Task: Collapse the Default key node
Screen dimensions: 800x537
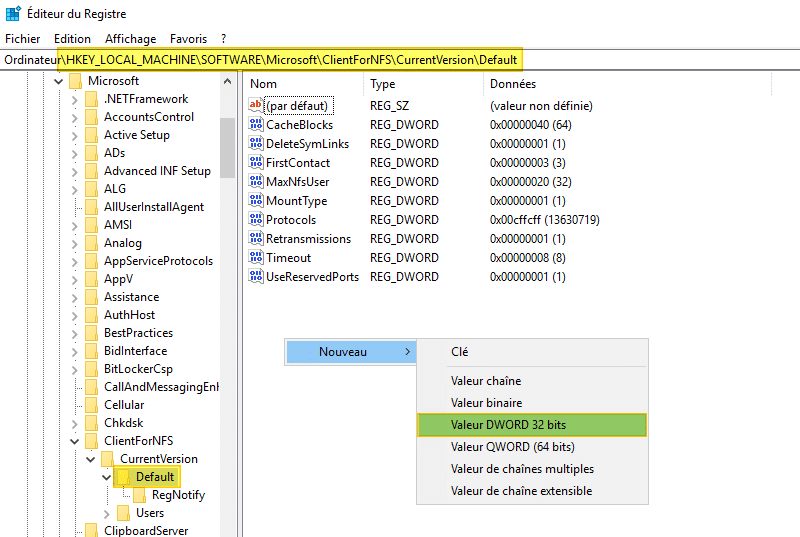Action: pyautogui.click(x=107, y=477)
